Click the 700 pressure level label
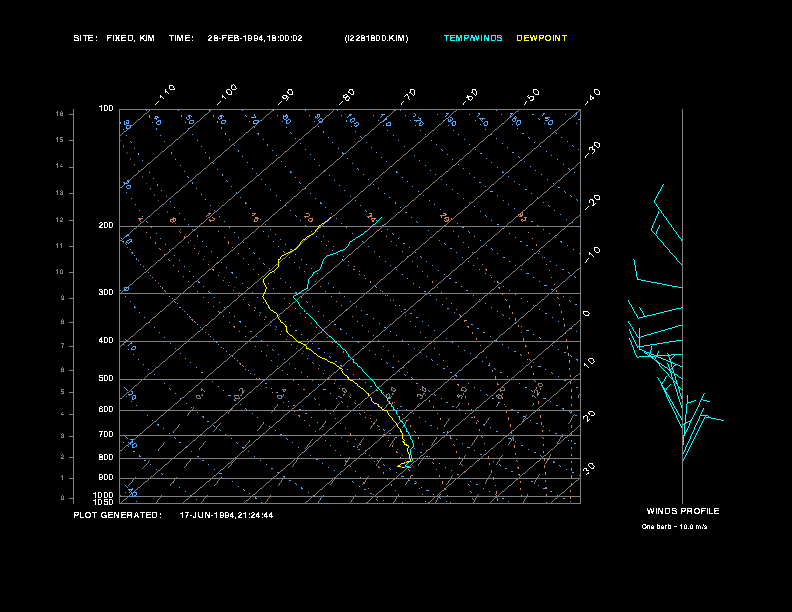Image resolution: width=792 pixels, height=612 pixels. click(106, 435)
